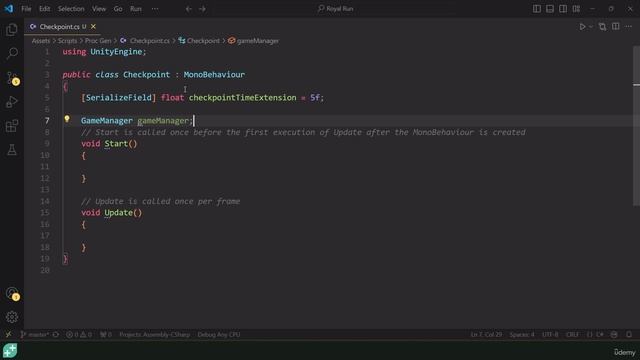Open the Edit menu

click(x=44, y=9)
